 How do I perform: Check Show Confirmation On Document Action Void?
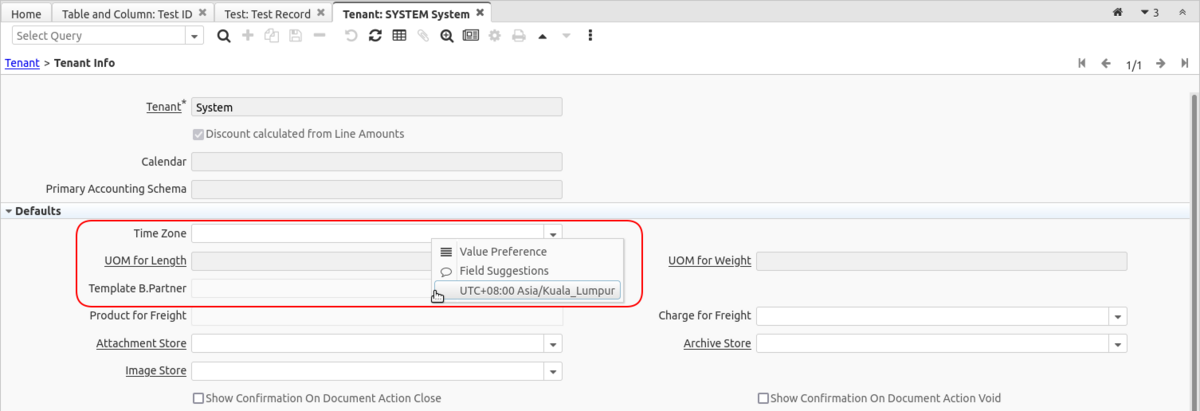click(x=764, y=398)
